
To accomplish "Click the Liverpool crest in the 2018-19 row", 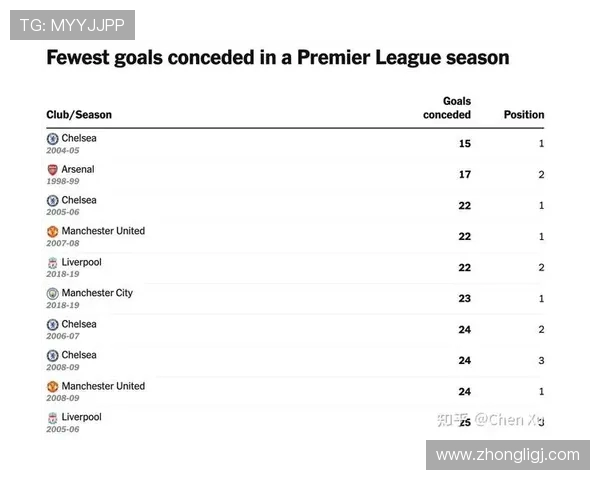I will click(x=52, y=263).
